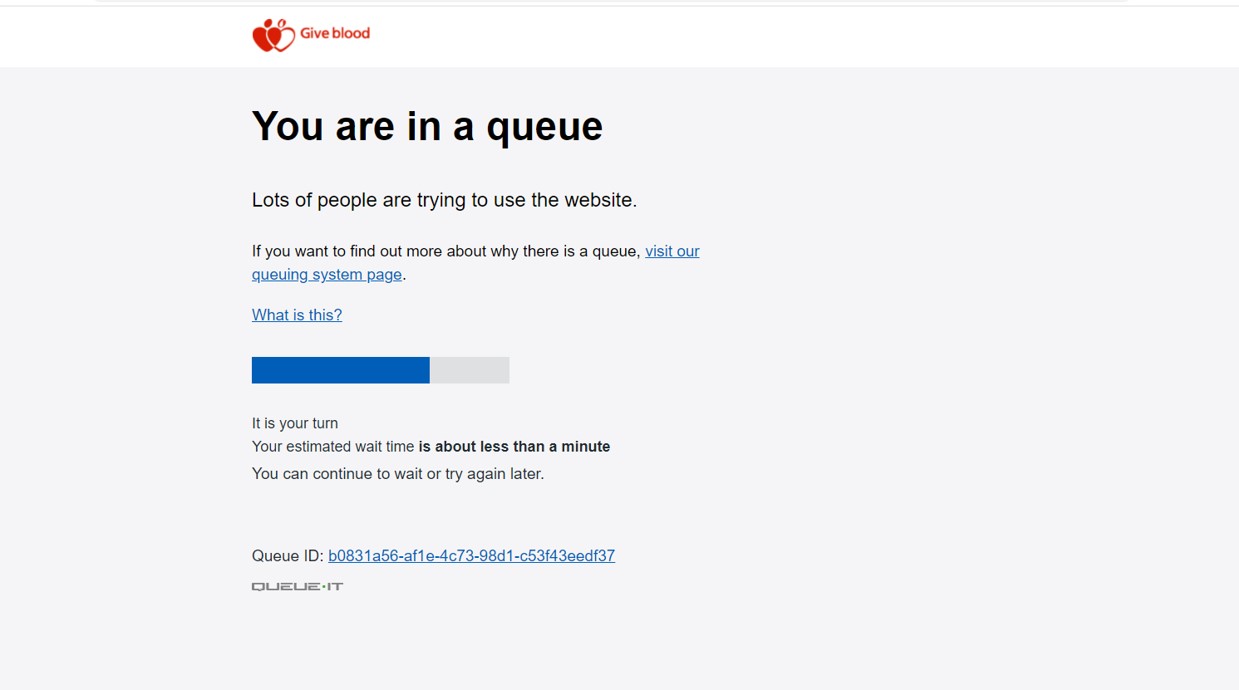Click the red "Give blood" logo text
This screenshot has width=1239, height=690.
tap(335, 33)
